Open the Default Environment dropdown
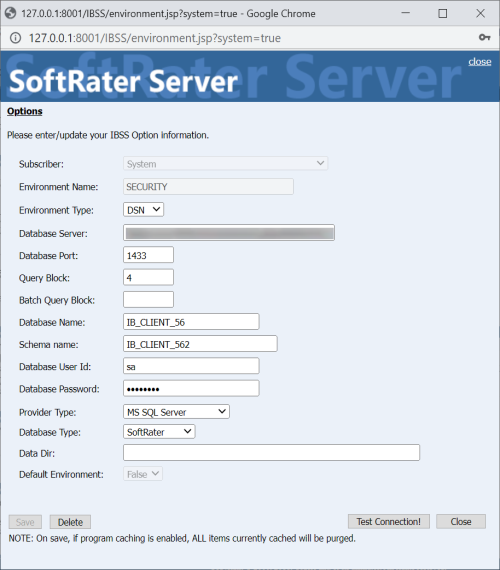Screen dimensions: 500x570 pyautogui.click(x=143, y=474)
